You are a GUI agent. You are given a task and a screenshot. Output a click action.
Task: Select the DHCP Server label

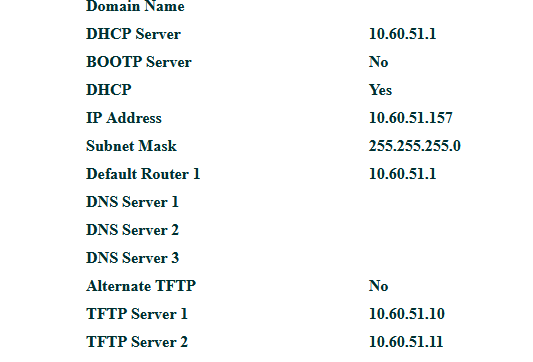133,34
